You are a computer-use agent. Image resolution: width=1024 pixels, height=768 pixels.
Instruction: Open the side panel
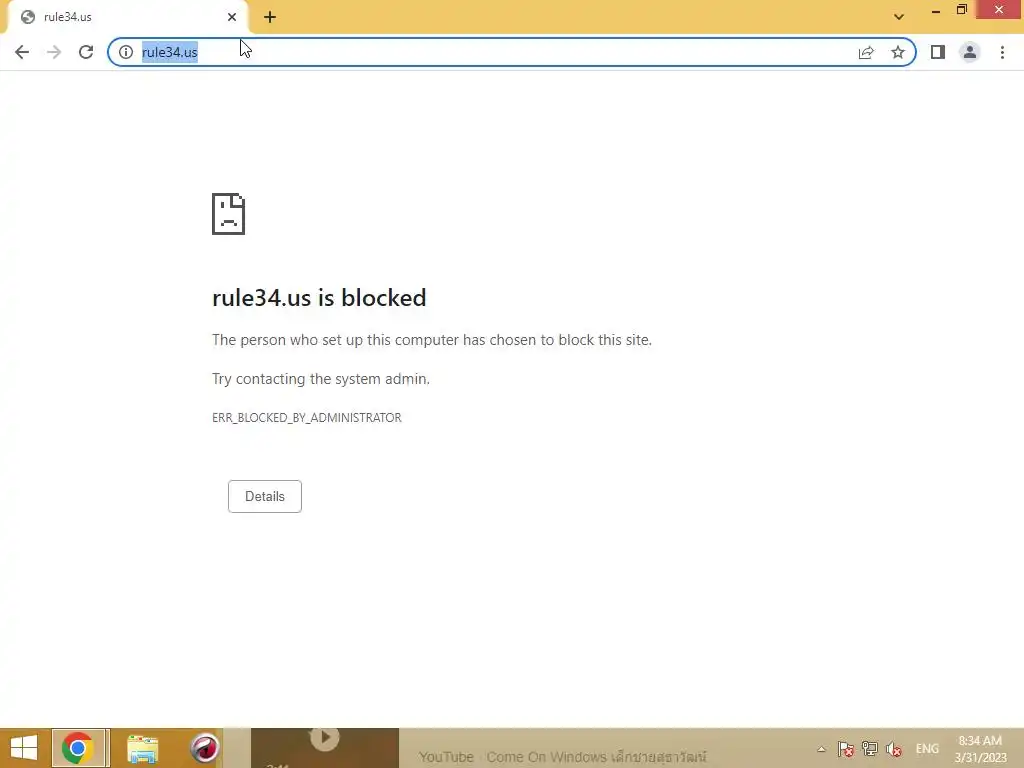(938, 52)
